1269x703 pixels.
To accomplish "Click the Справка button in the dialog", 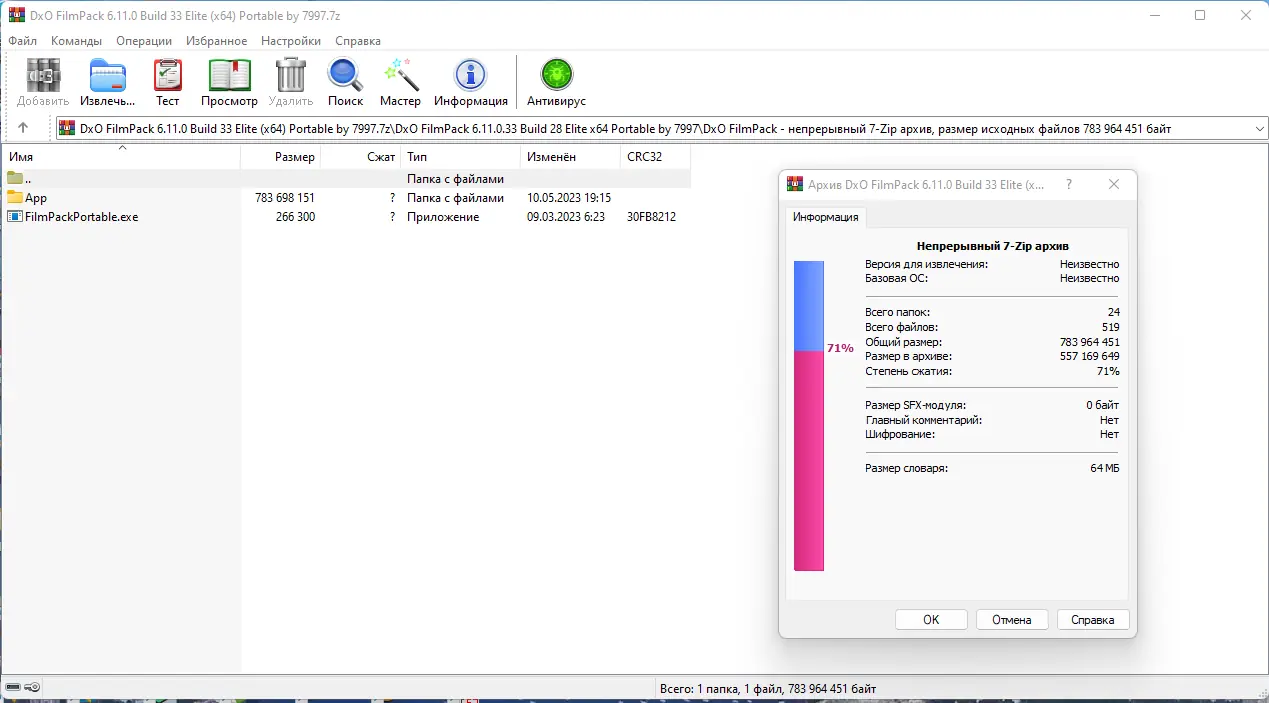I will tap(1093, 620).
